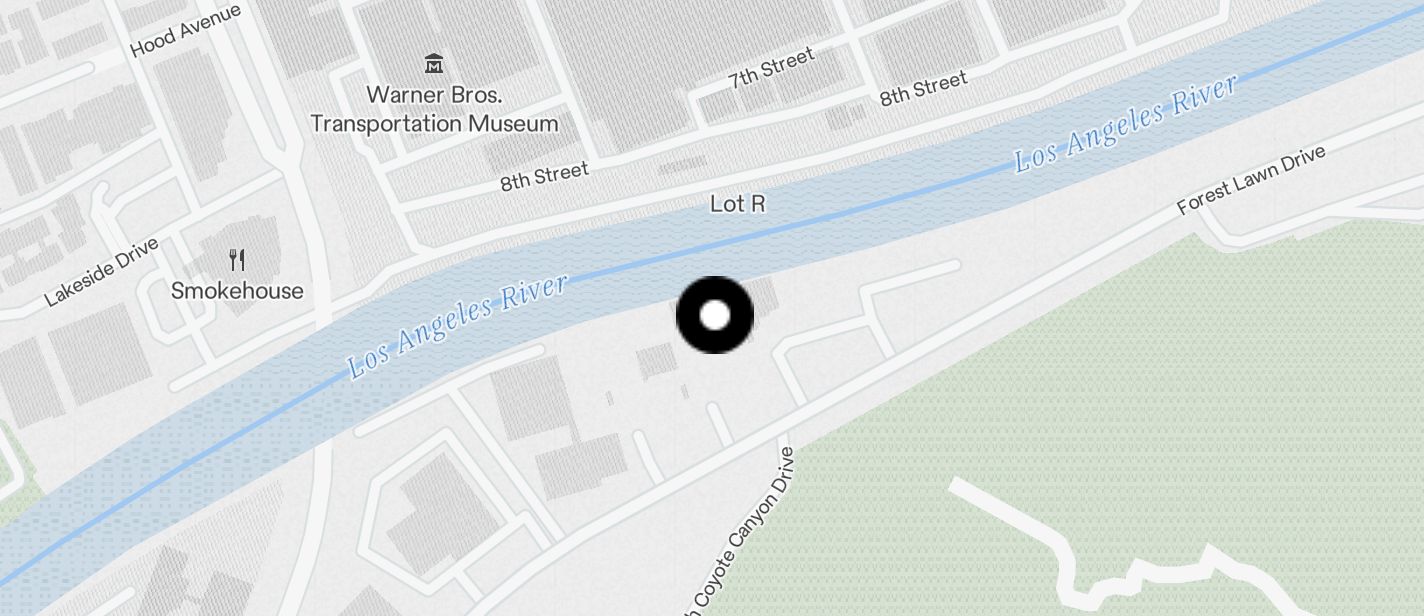The width and height of the screenshot is (1424, 616).
Task: Select the Smokehouse restaurant label
Action: point(237,291)
